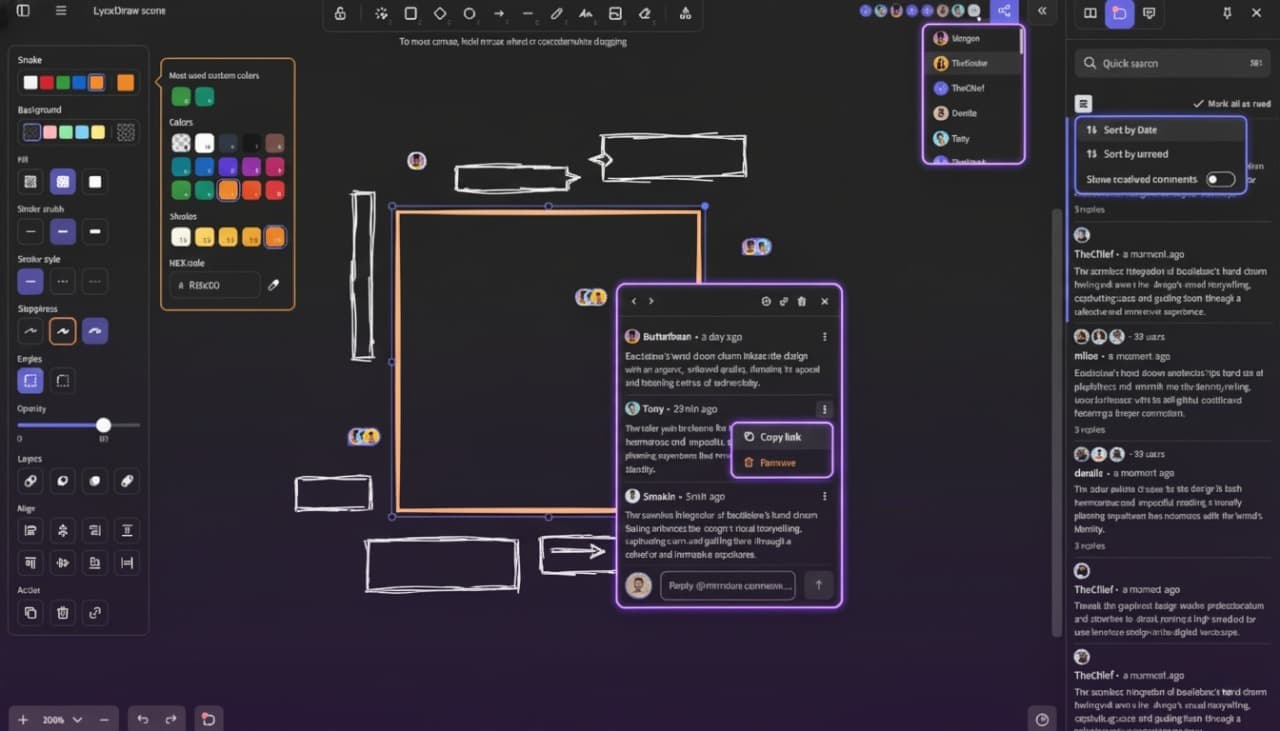Go to next comment with right chevron
The width and height of the screenshot is (1280, 731).
point(651,300)
